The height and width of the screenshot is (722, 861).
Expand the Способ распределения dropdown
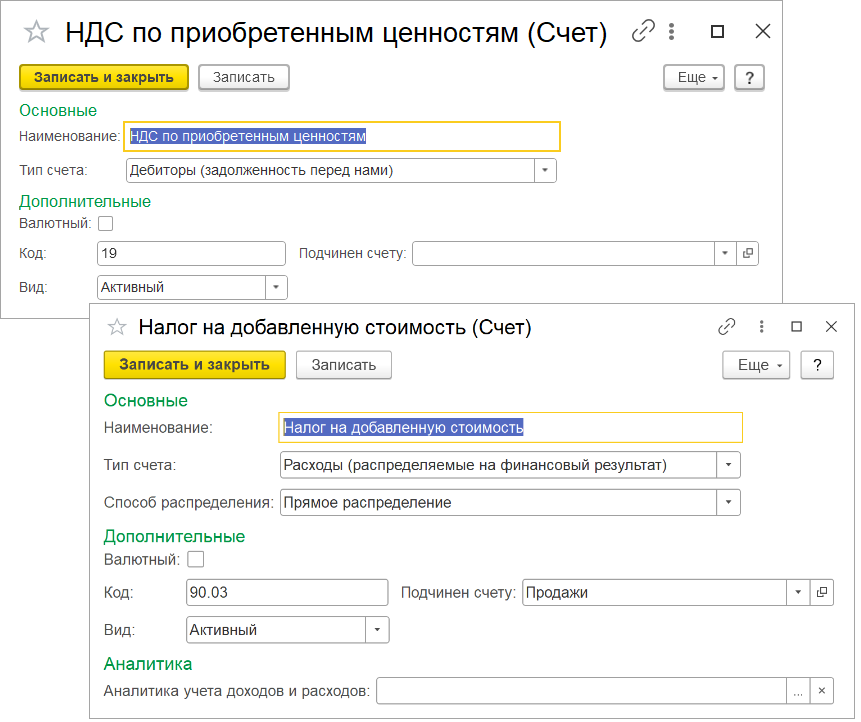coord(729,502)
